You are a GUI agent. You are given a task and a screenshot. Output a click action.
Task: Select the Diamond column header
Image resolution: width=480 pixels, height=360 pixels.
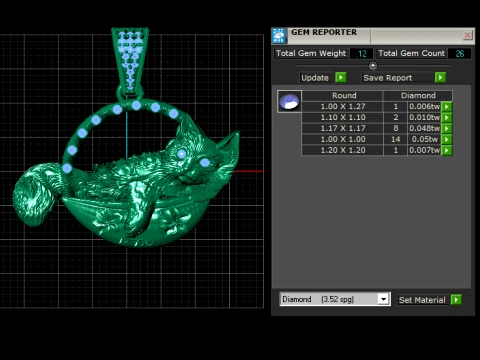[418, 96]
